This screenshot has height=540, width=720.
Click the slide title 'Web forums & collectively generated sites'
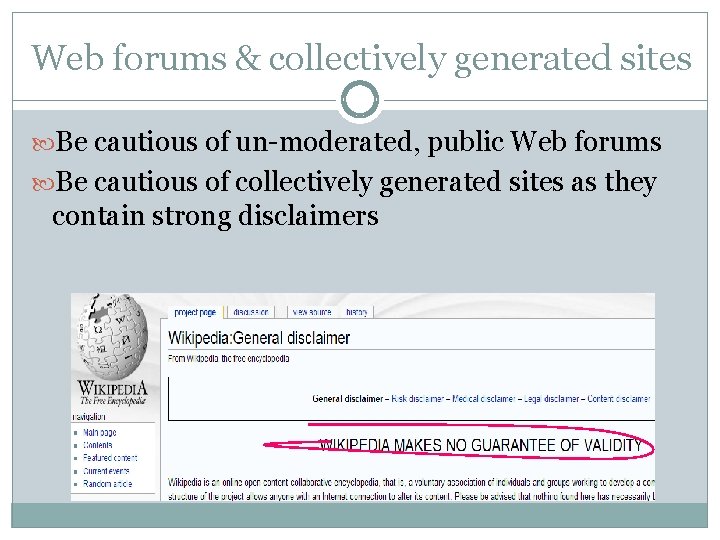[361, 58]
